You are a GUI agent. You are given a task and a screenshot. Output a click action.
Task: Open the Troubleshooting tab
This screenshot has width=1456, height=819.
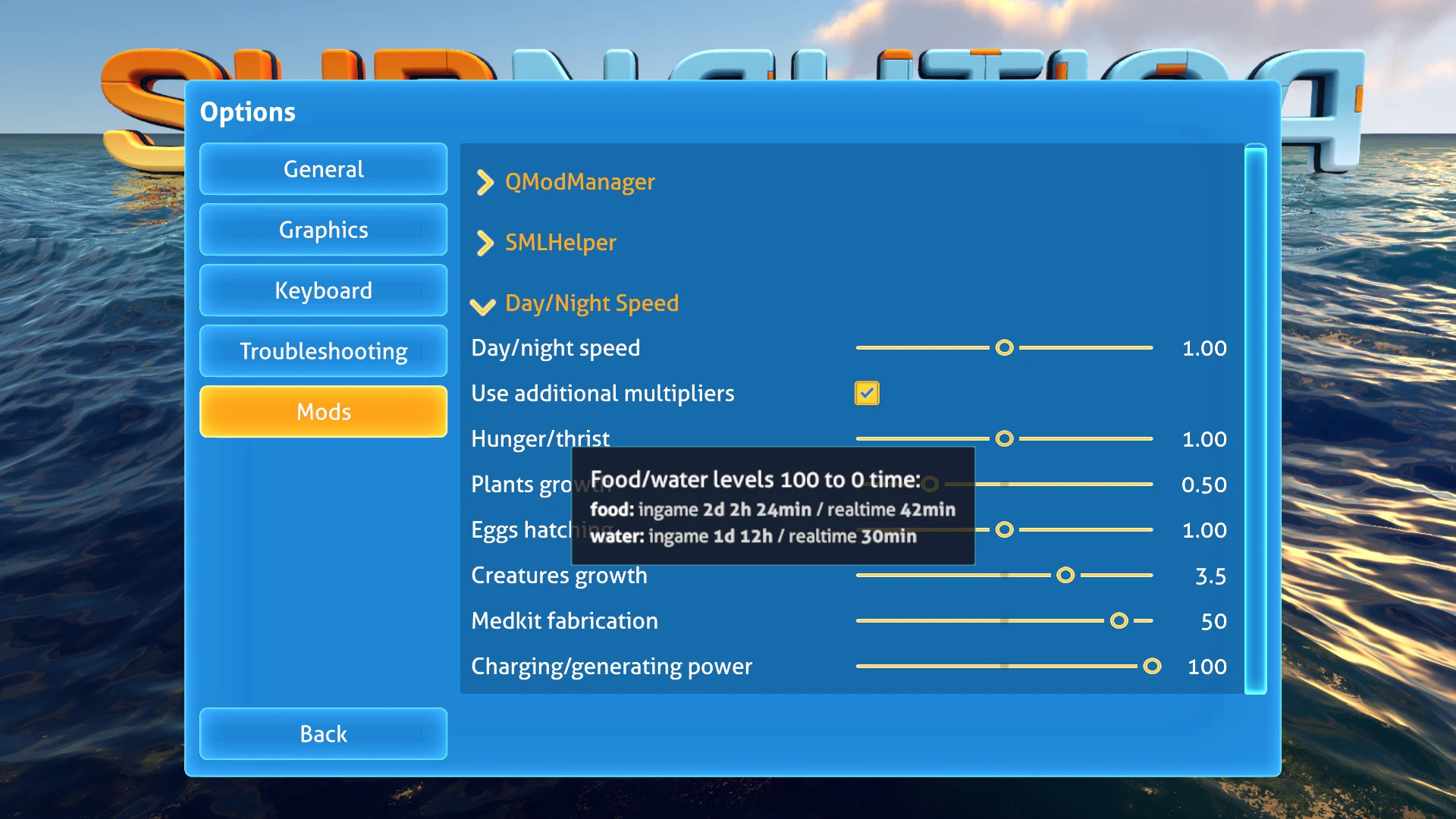tap(323, 351)
